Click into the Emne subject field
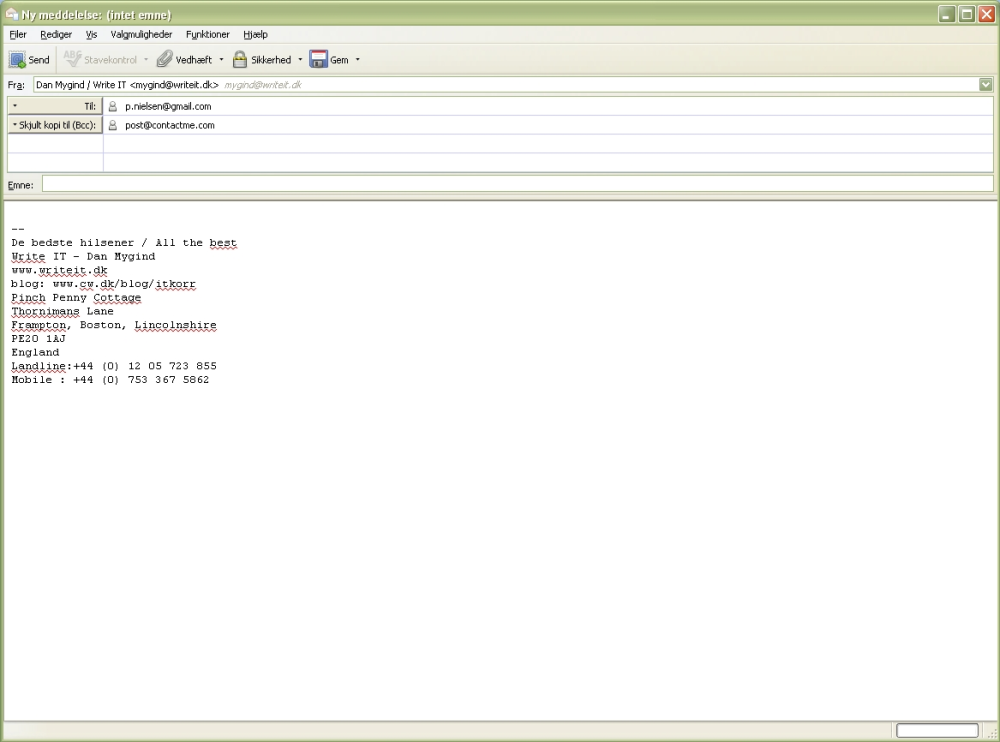This screenshot has height=742, width=1000. point(517,184)
